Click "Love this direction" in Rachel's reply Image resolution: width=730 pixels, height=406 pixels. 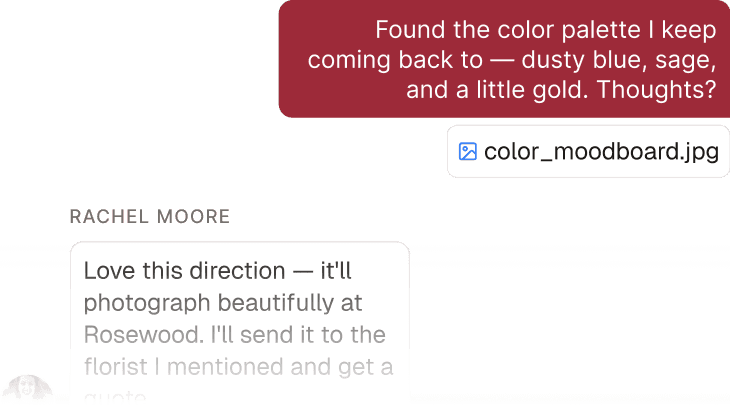184,271
